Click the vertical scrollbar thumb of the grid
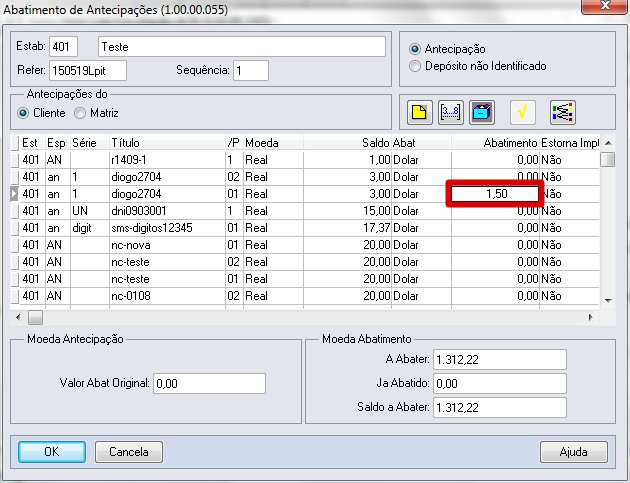The width and height of the screenshot is (630, 483). (608, 159)
